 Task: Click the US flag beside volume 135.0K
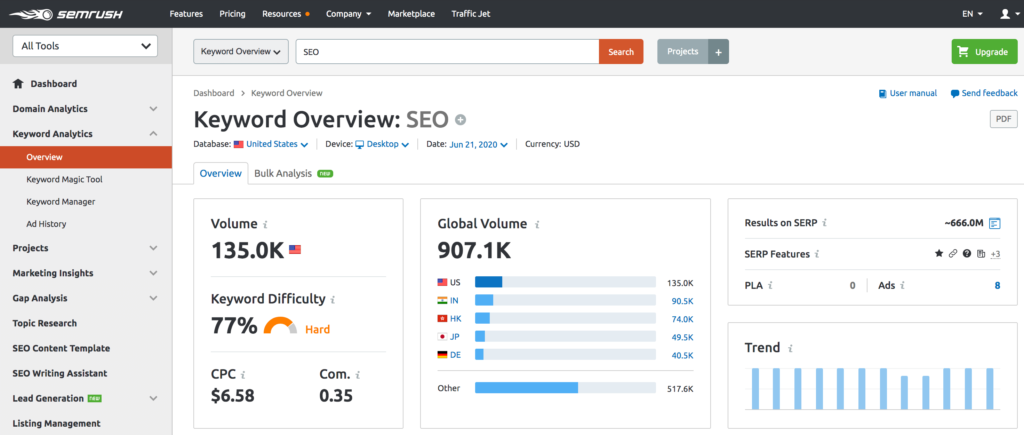295,250
